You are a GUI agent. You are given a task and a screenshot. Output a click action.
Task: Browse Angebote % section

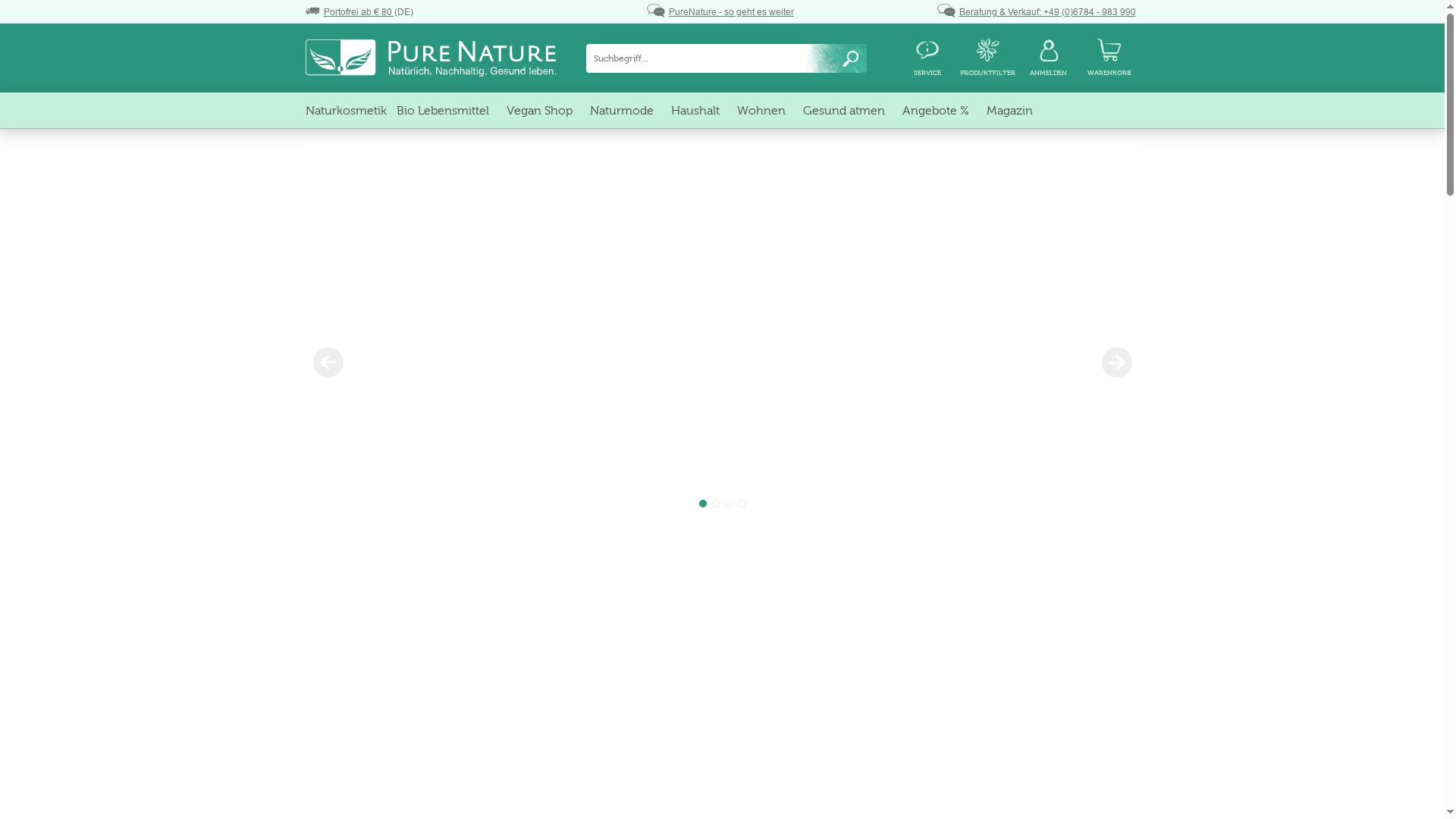pyautogui.click(x=935, y=110)
